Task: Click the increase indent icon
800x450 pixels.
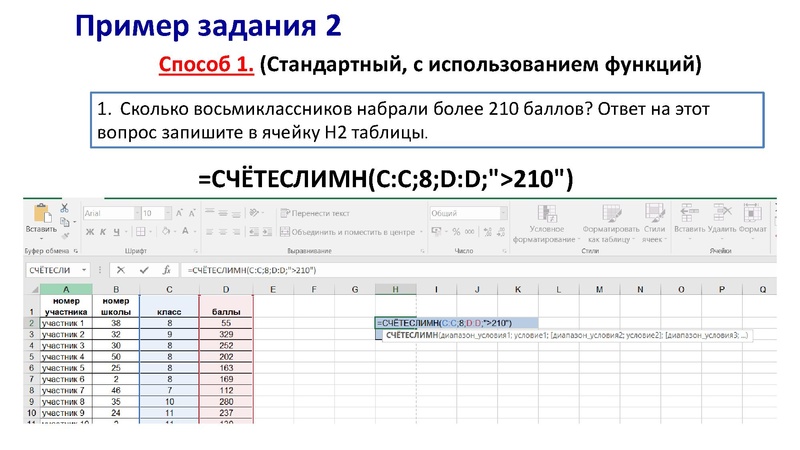Action: [267, 232]
